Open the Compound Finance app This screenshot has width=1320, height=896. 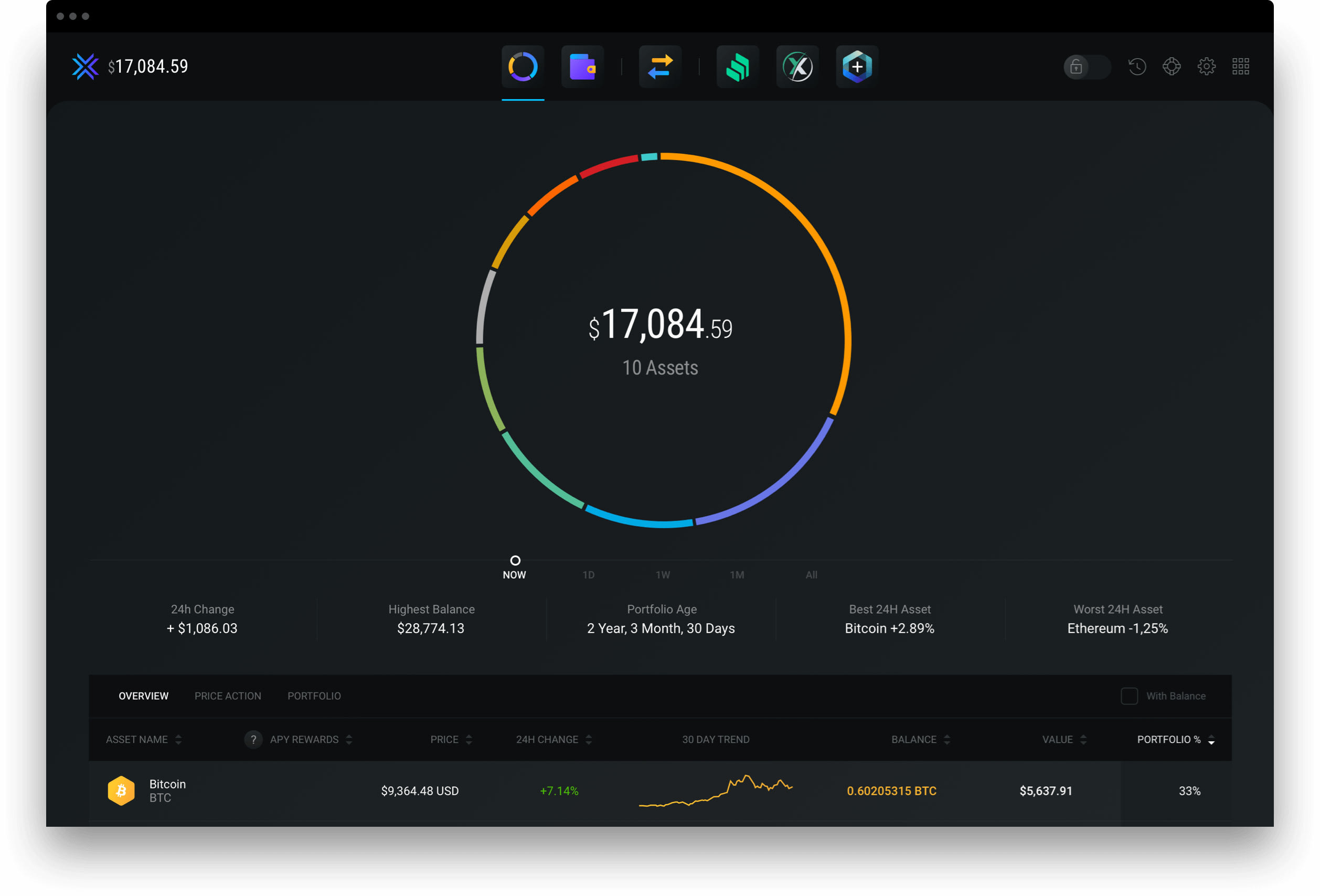pos(737,66)
